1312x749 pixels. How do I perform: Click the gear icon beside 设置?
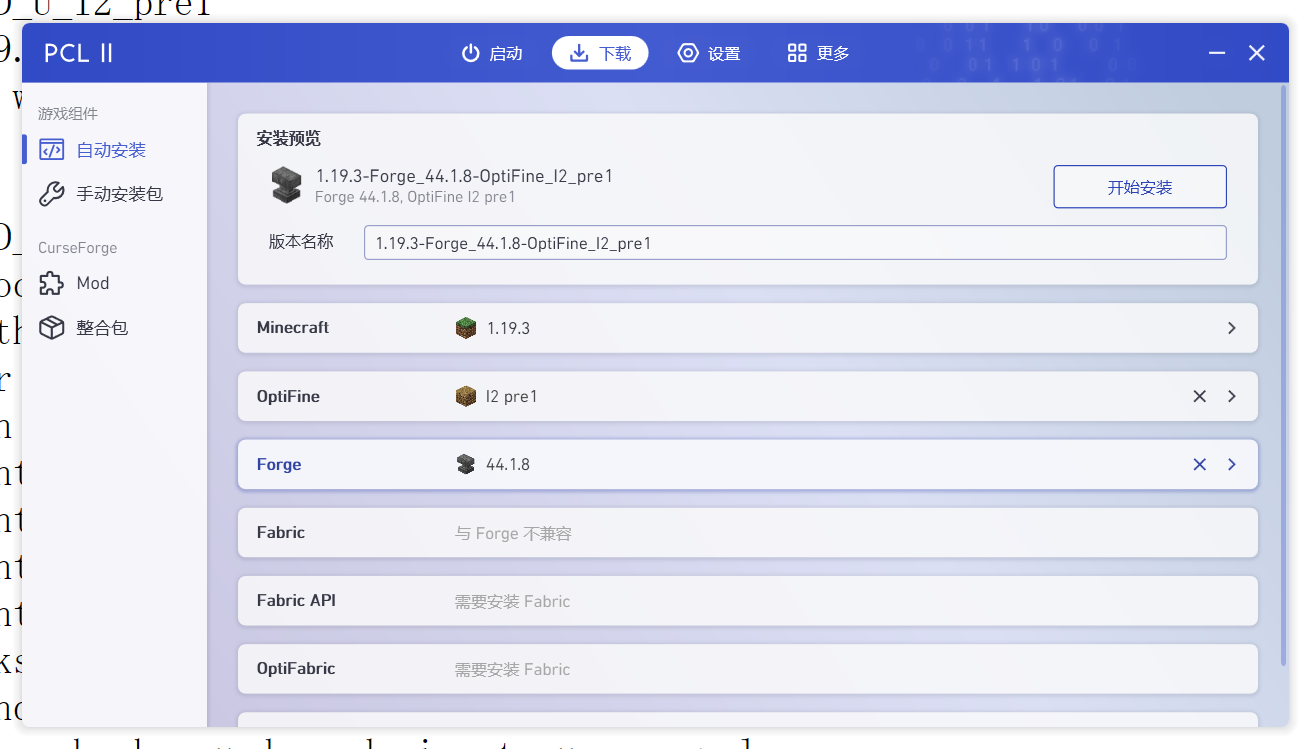coord(688,53)
